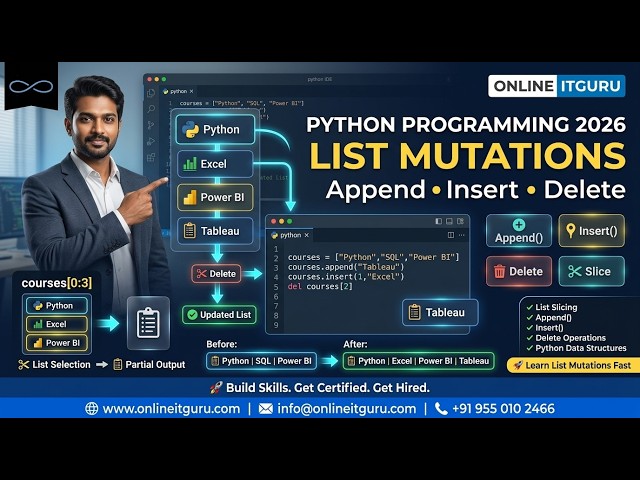This screenshot has height=480, width=640.
Task: Open Search icon in background IDE sidebar
Action: 151,109
